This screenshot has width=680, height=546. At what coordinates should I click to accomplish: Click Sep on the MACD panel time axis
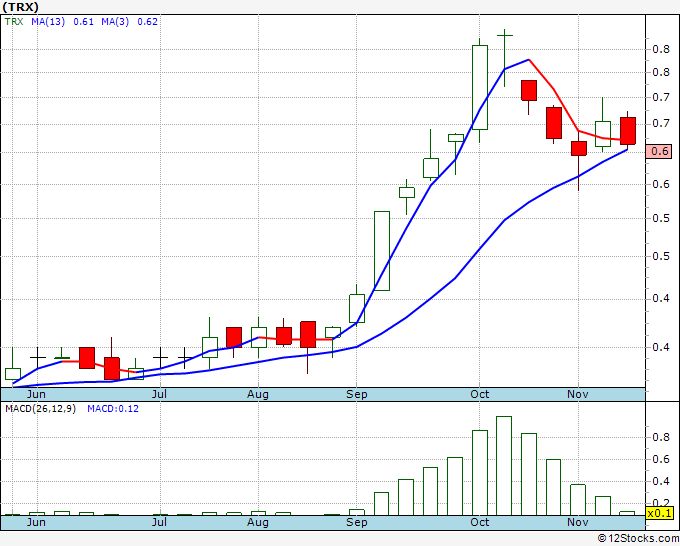pyautogui.click(x=356, y=522)
